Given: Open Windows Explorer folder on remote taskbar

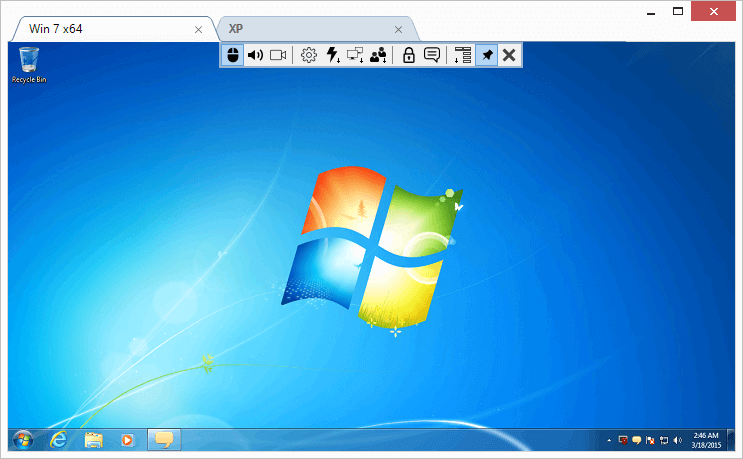Looking at the screenshot, I should [93, 440].
